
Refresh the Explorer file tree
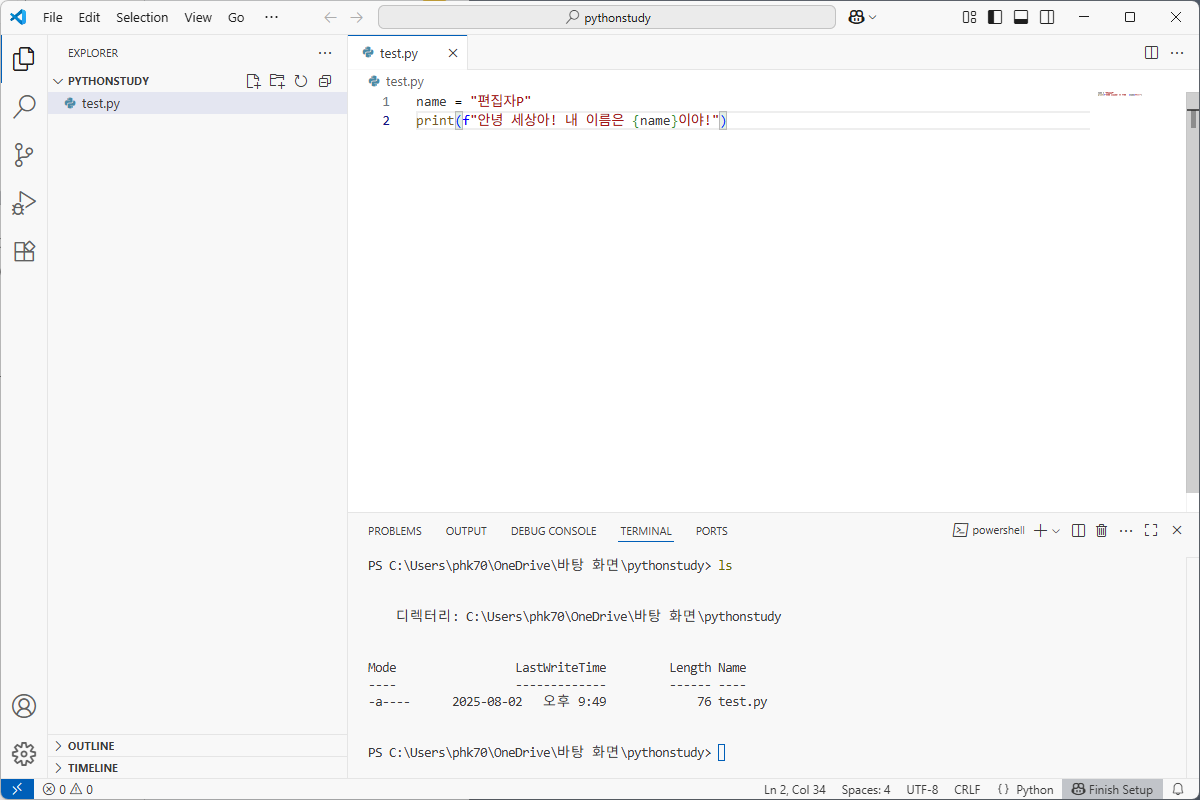301,81
